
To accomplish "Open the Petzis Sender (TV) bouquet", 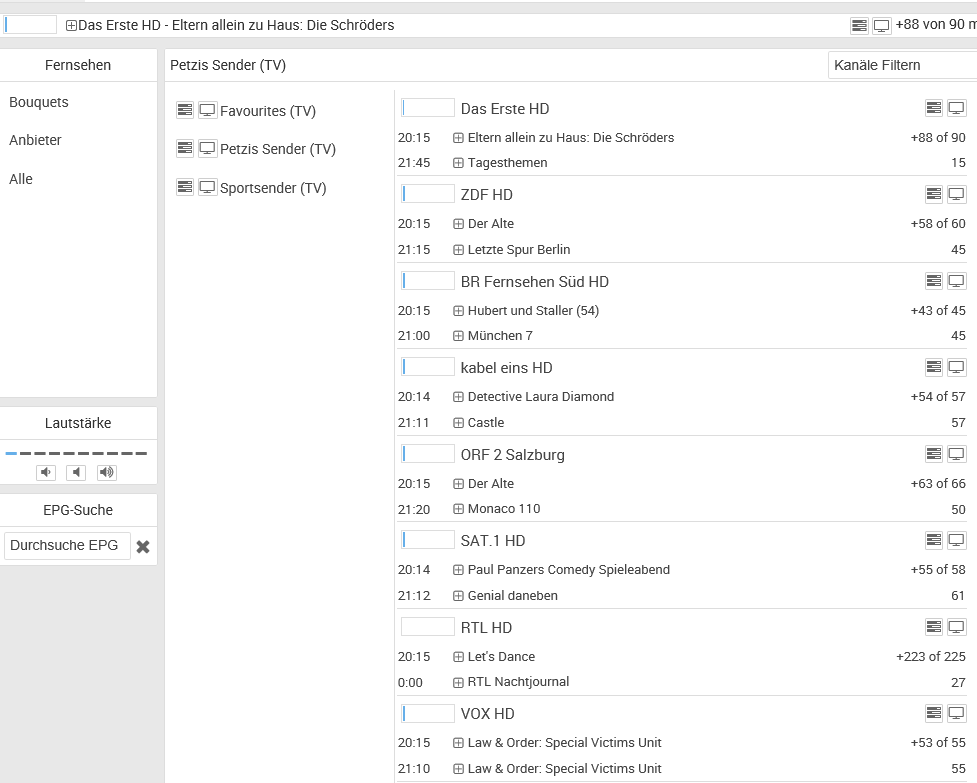I will click(278, 149).
